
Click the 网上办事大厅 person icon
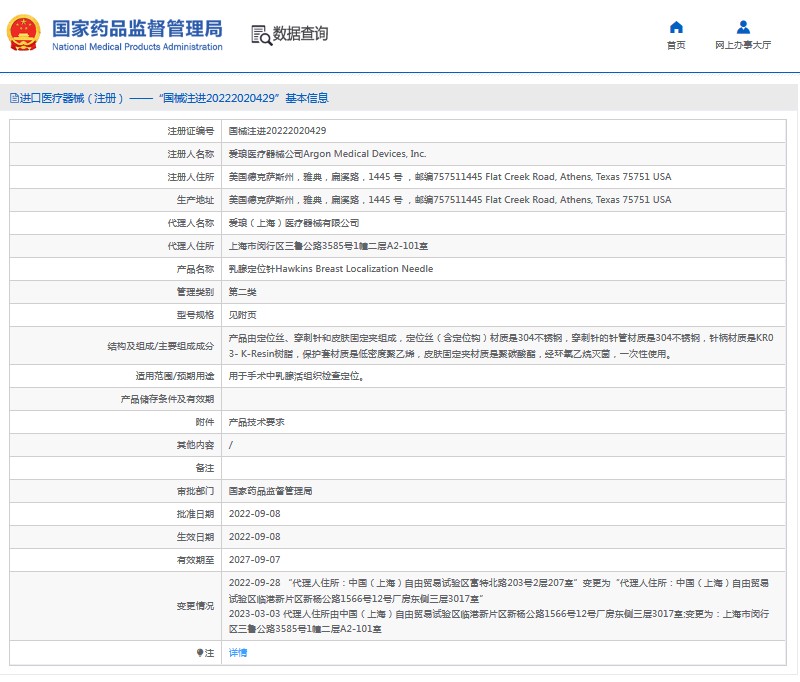click(743, 27)
